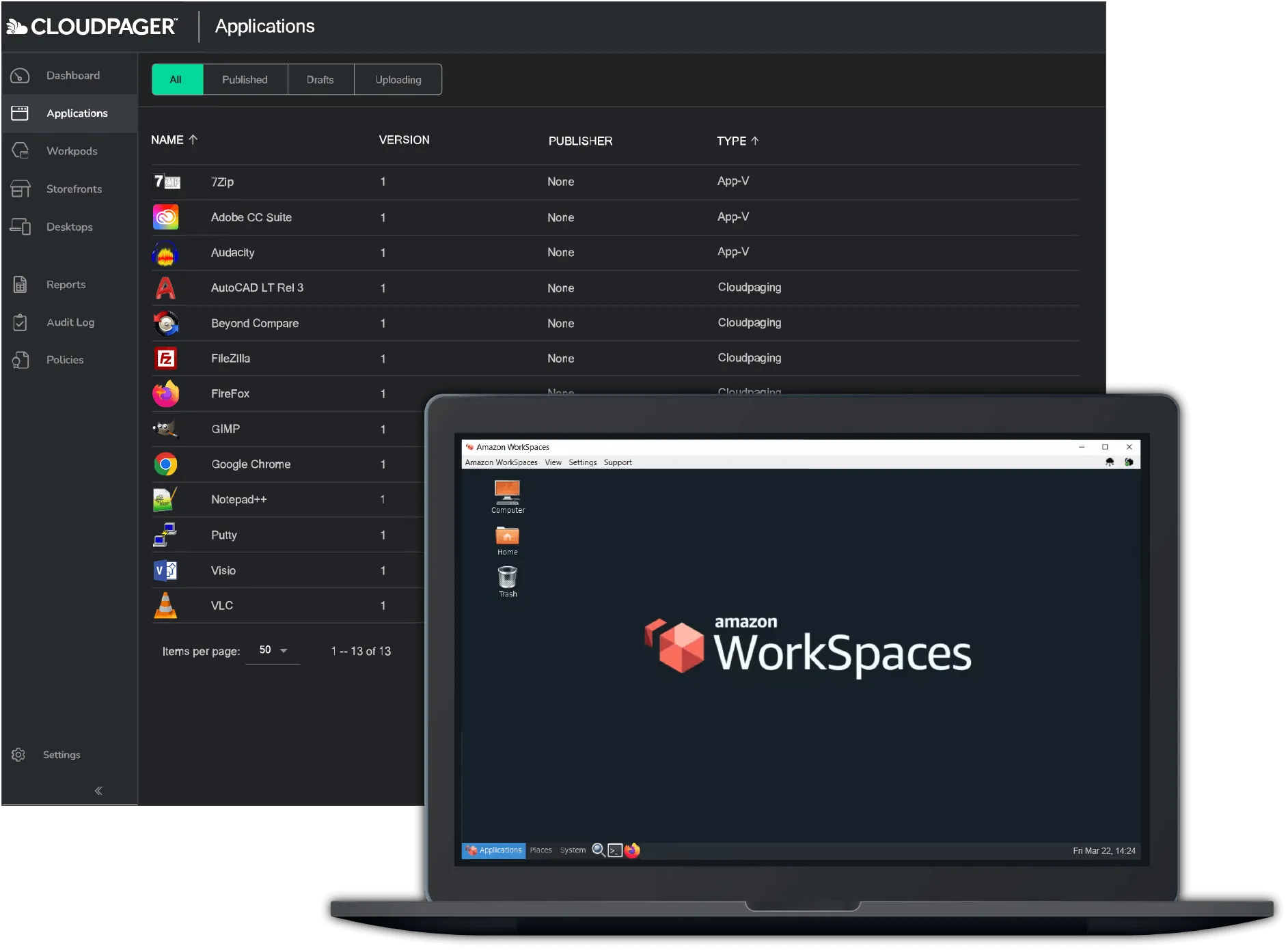The height and width of the screenshot is (950, 1288).
Task: Click the Applications button in WorkSpaces taskbar
Action: pos(493,850)
